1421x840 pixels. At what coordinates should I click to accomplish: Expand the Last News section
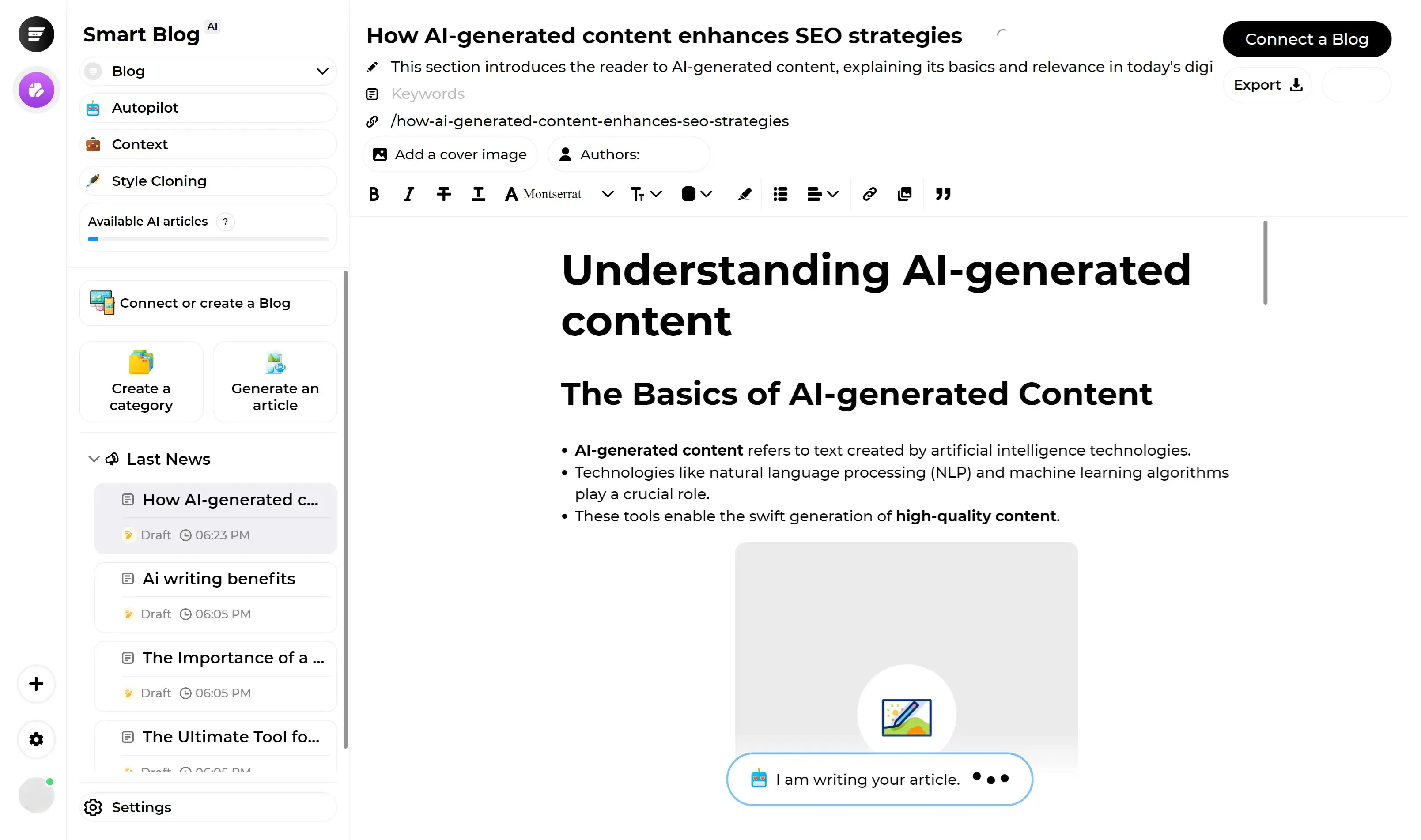93,458
